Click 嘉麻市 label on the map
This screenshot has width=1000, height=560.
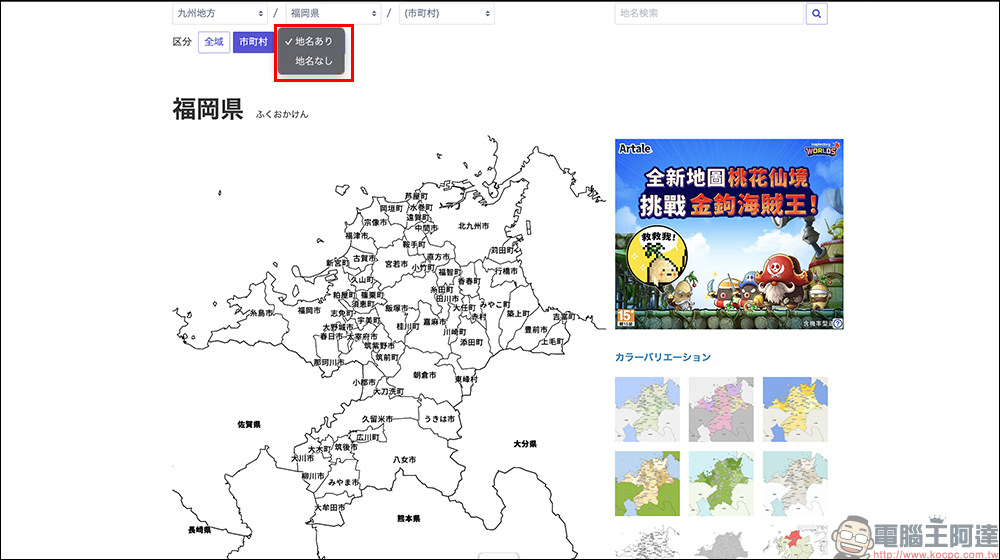[435, 322]
